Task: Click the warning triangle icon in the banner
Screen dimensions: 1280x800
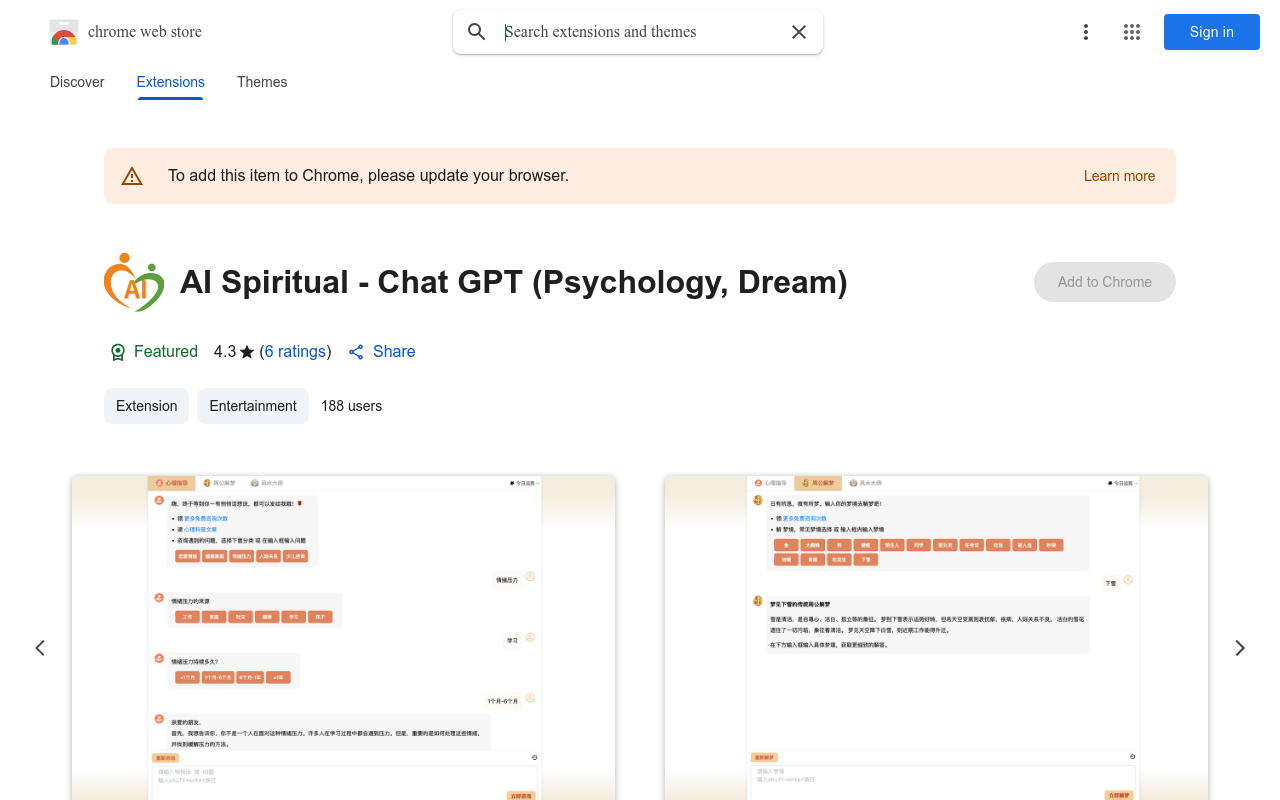Action: coord(132,176)
